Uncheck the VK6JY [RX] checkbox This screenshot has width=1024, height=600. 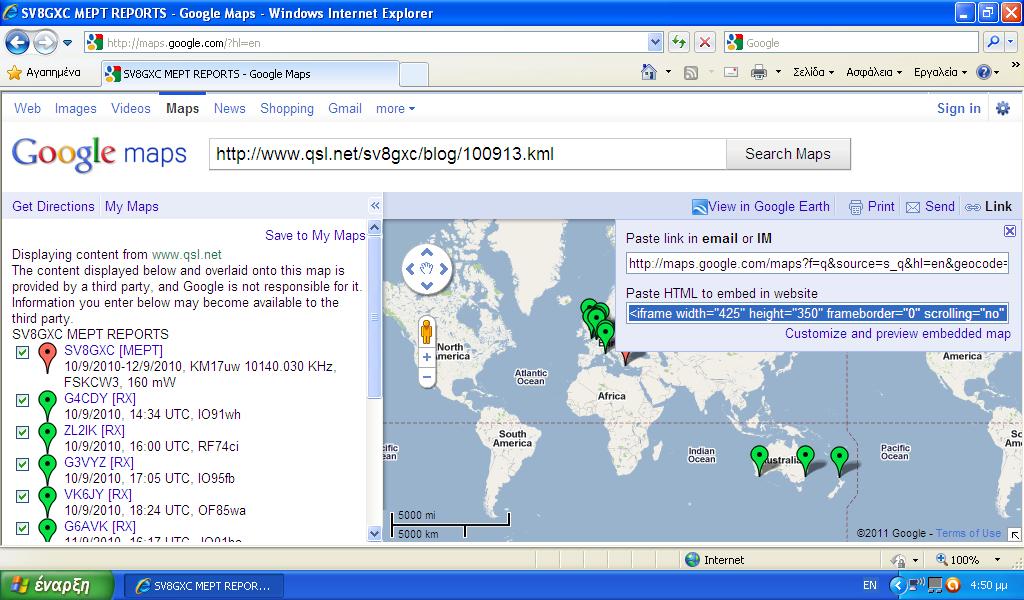[x=23, y=496]
